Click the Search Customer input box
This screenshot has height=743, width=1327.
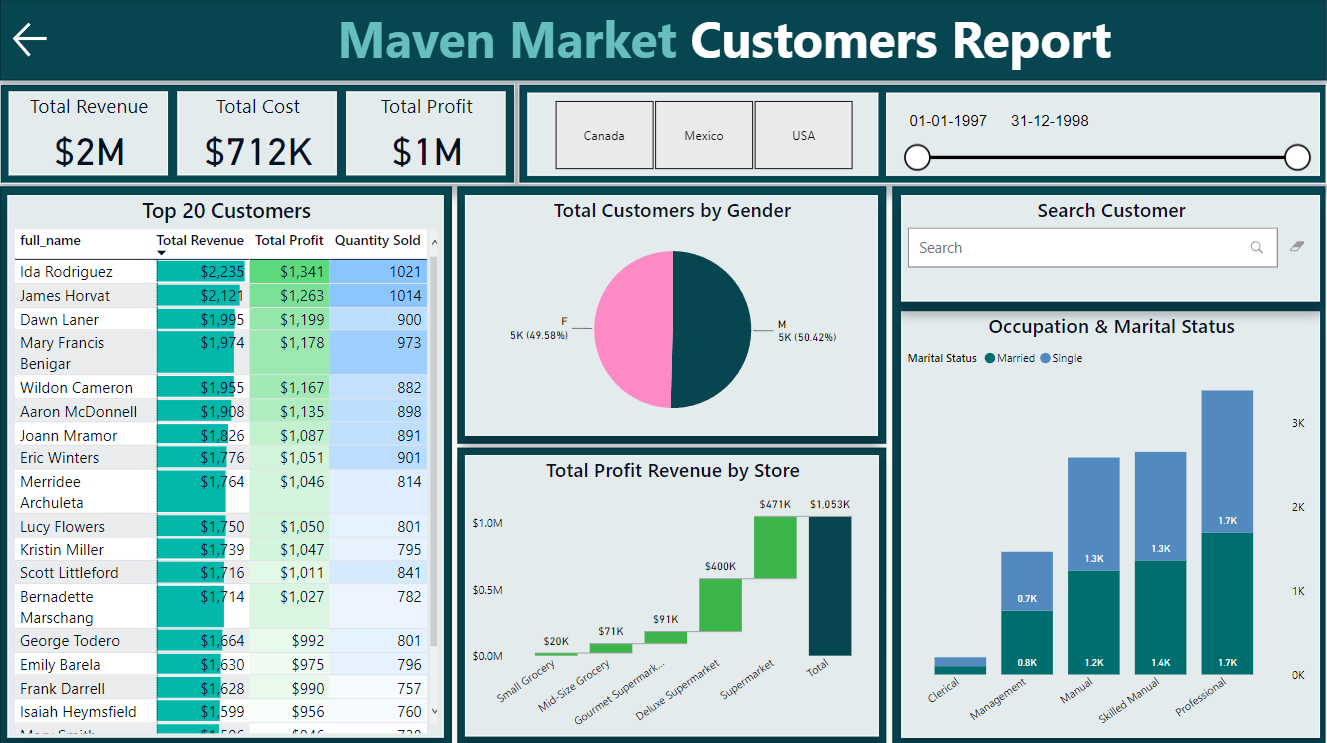point(1092,248)
